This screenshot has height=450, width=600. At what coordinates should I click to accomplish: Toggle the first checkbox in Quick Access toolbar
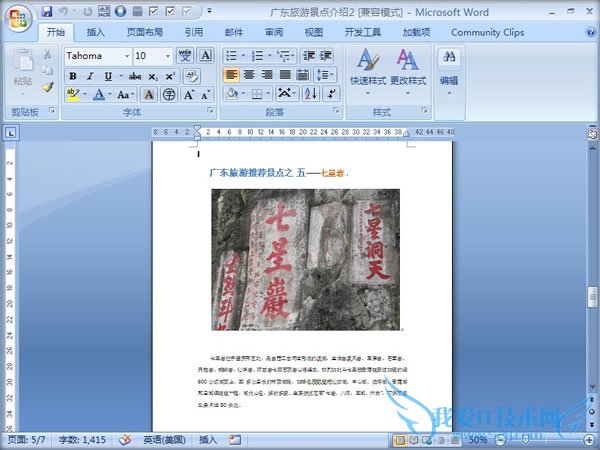153,11
